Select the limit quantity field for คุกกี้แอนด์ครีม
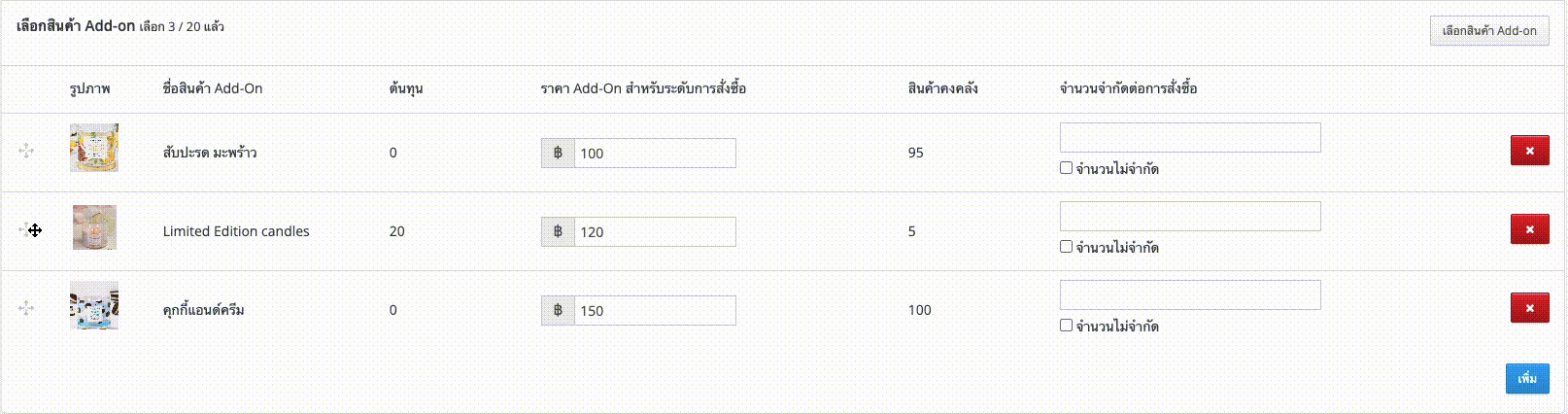 click(1190, 294)
